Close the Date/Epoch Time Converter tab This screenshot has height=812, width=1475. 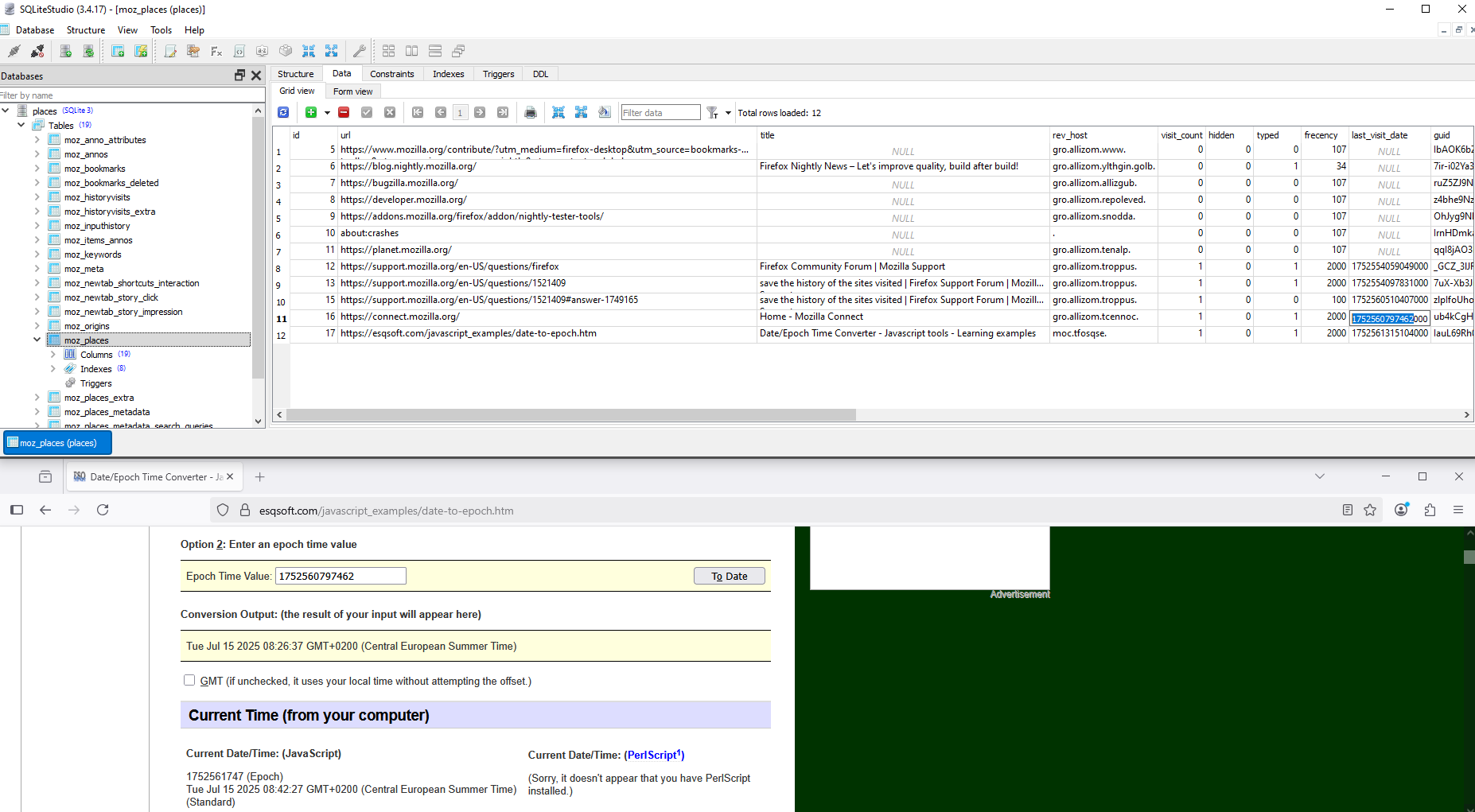click(230, 476)
